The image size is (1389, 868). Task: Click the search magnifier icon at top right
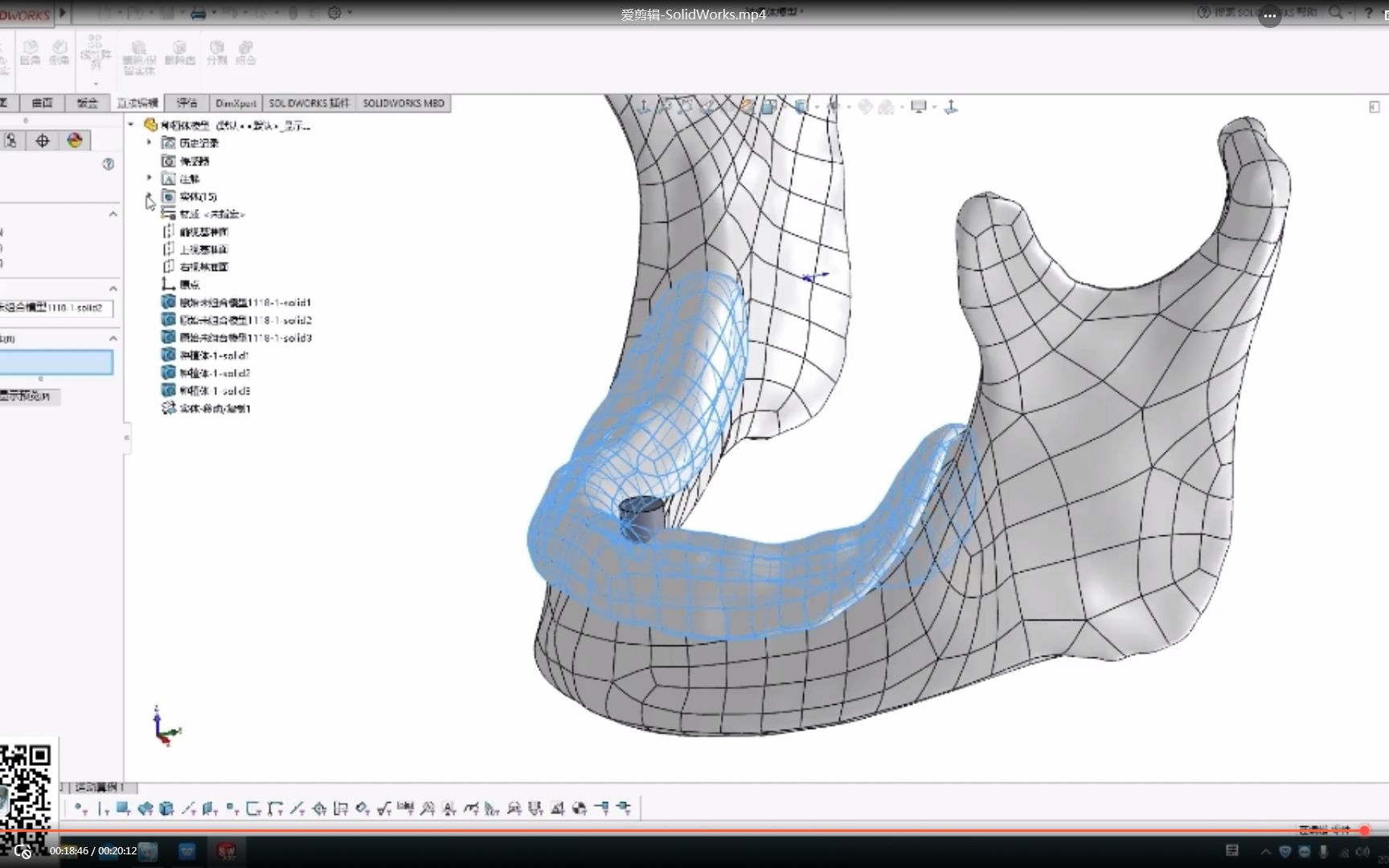click(x=1335, y=12)
